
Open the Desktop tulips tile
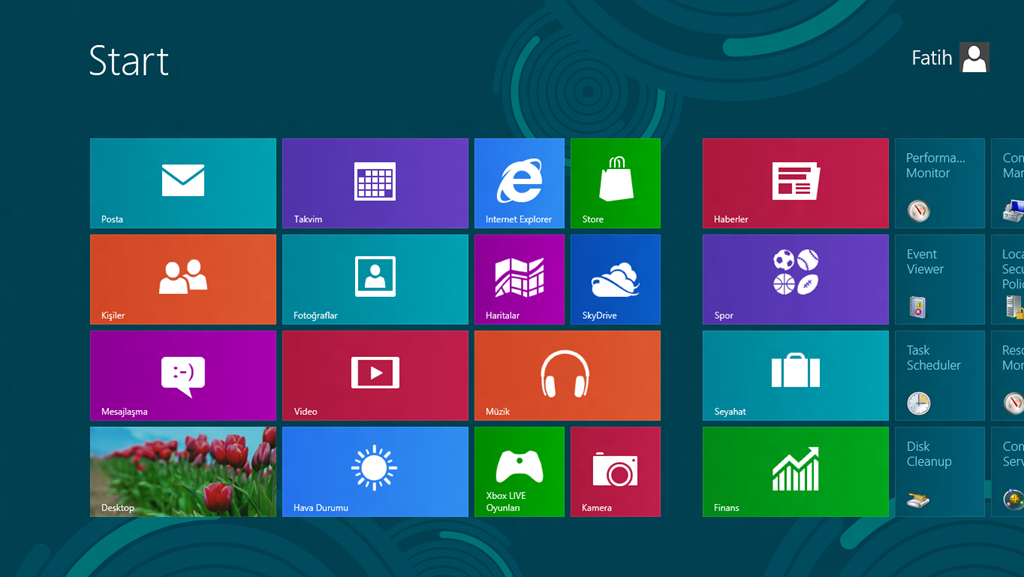coord(183,472)
